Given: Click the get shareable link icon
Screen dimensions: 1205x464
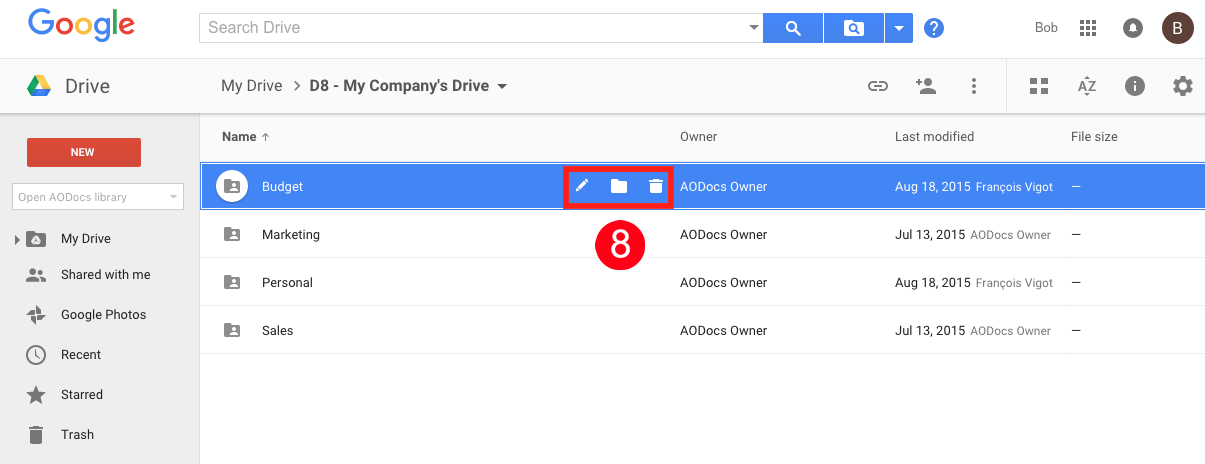Looking at the screenshot, I should [x=878, y=86].
